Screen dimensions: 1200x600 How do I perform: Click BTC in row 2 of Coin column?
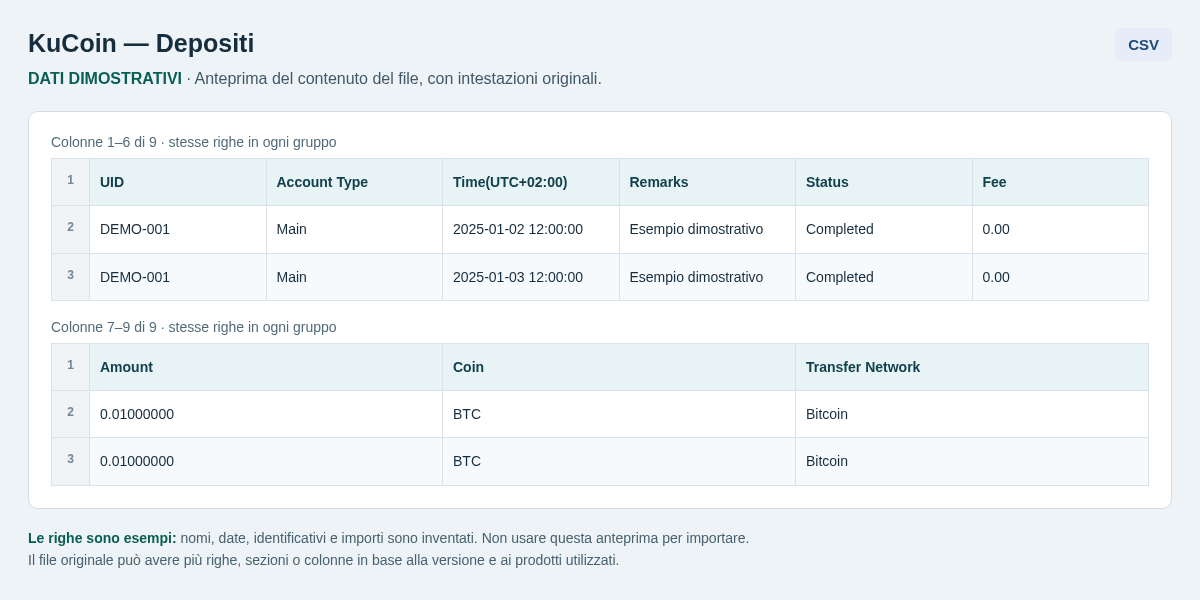[x=467, y=414]
